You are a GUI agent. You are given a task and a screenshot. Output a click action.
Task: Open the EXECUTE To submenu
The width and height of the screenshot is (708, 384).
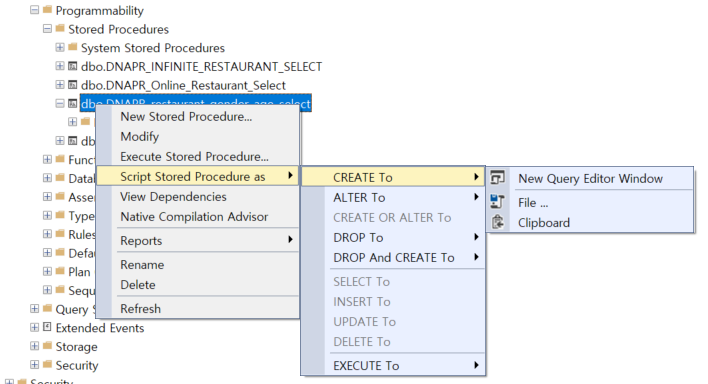tap(393, 365)
